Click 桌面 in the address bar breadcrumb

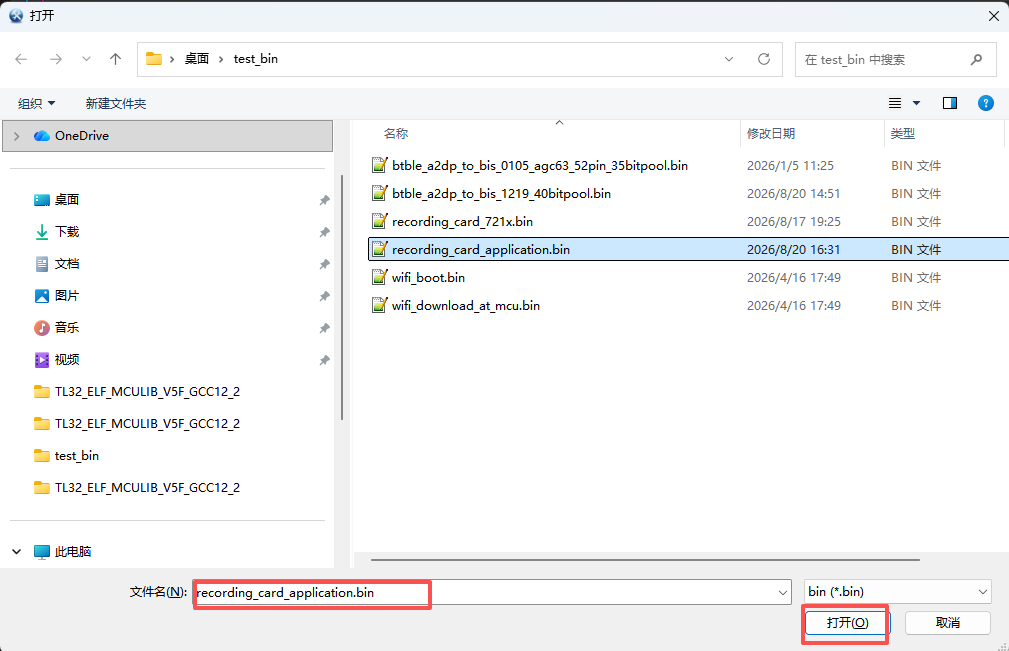point(197,59)
